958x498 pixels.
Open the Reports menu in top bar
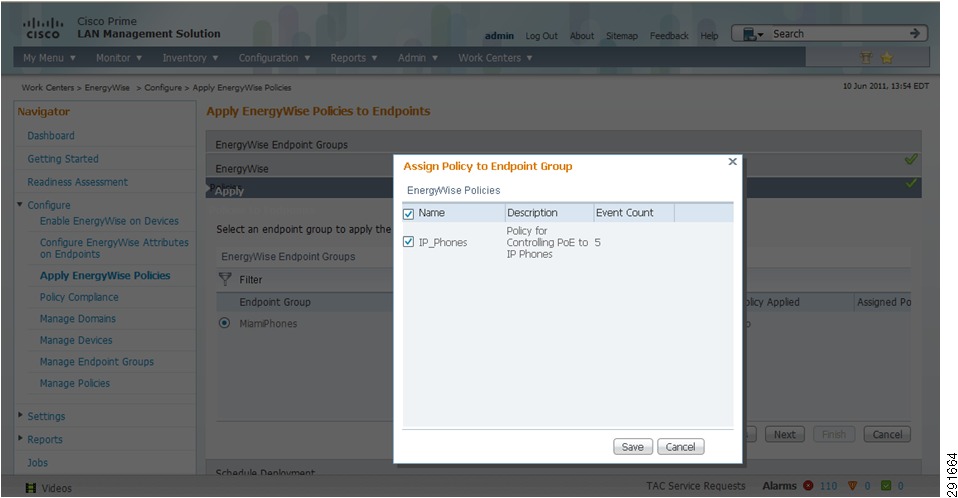tap(354, 57)
